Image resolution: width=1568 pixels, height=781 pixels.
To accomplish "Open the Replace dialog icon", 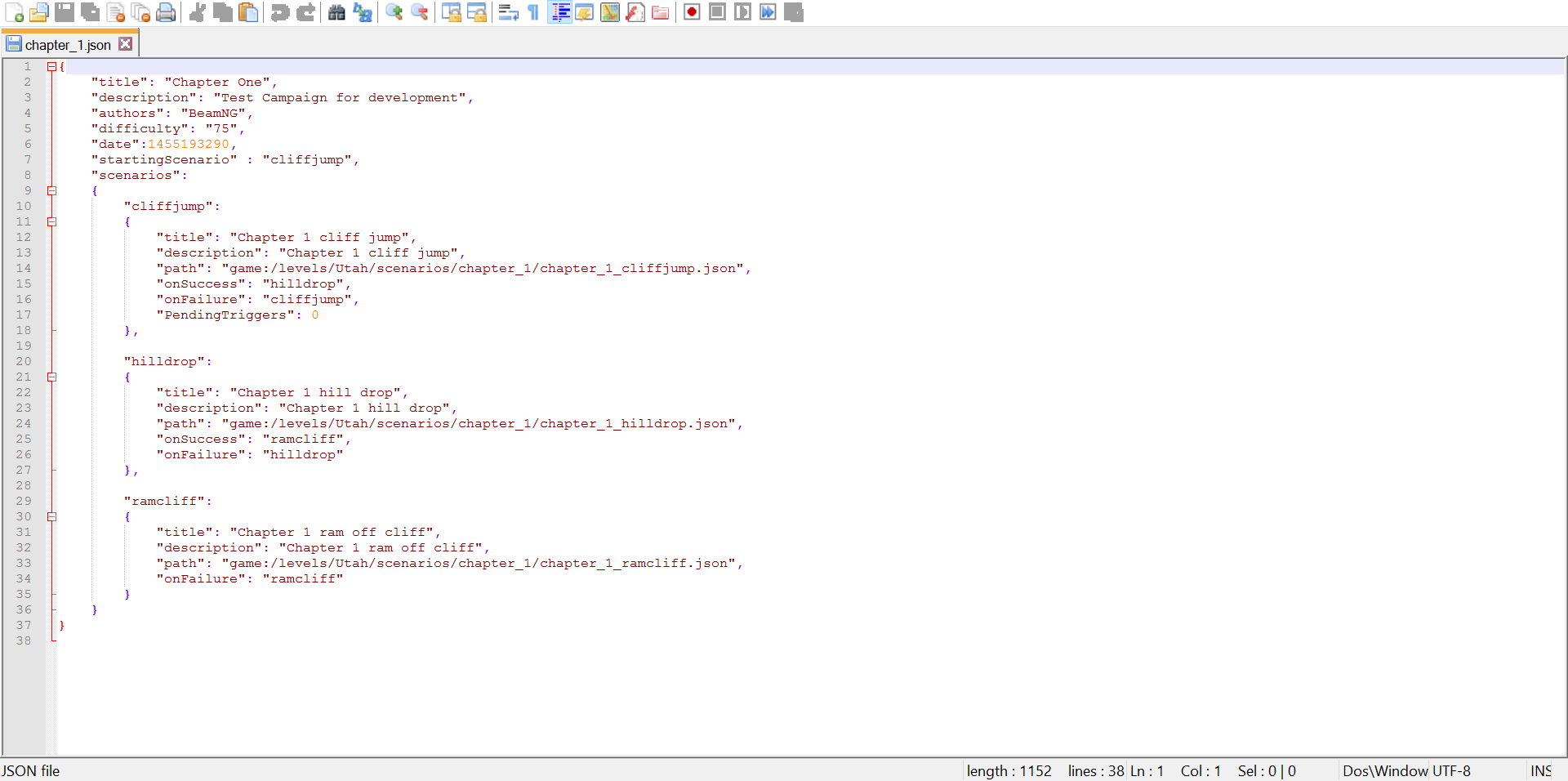I will pos(362,12).
